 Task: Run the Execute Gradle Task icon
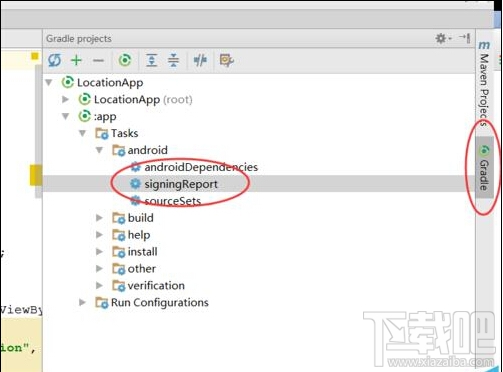coord(125,60)
